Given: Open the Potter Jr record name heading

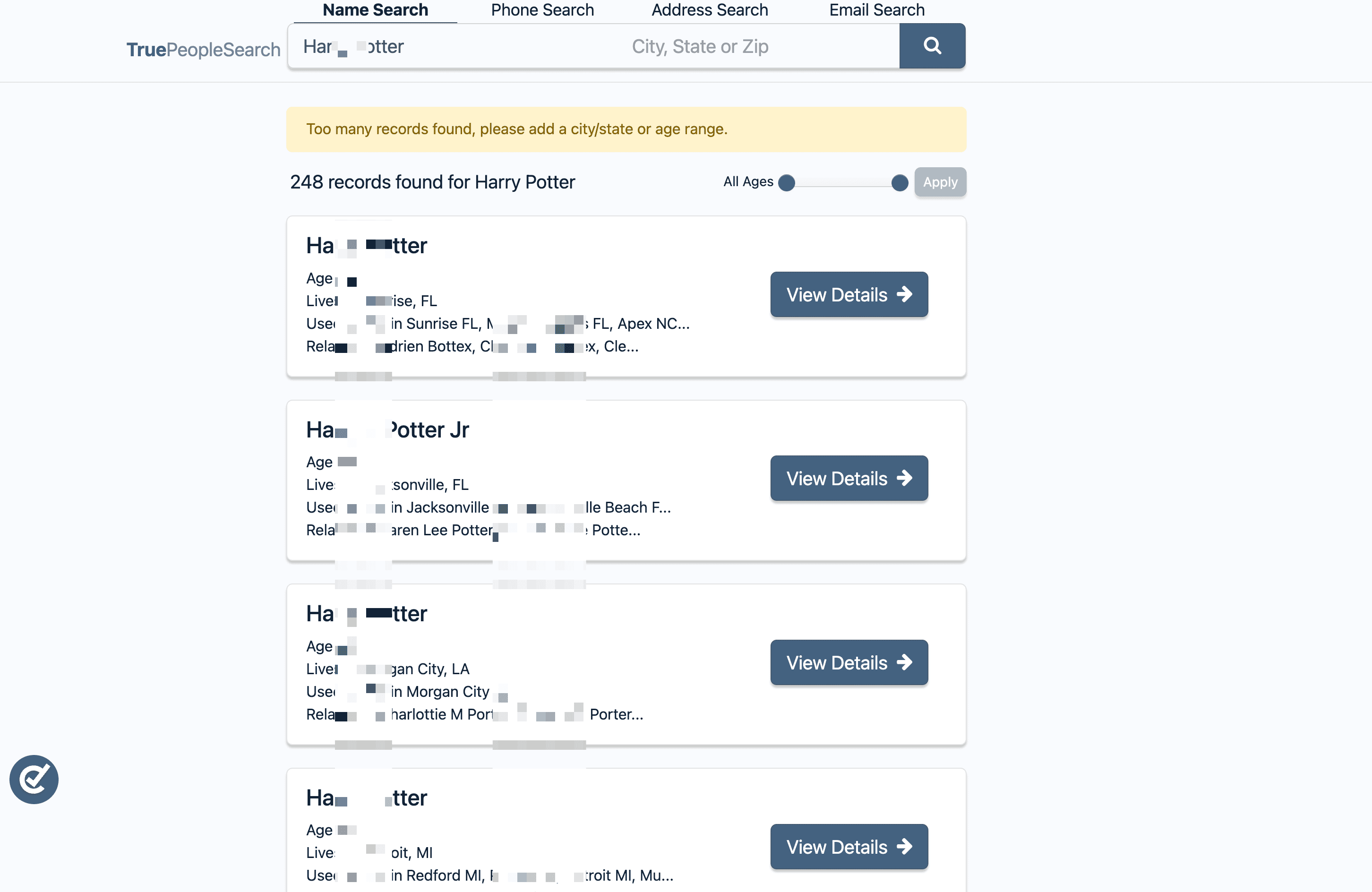Looking at the screenshot, I should 387,430.
